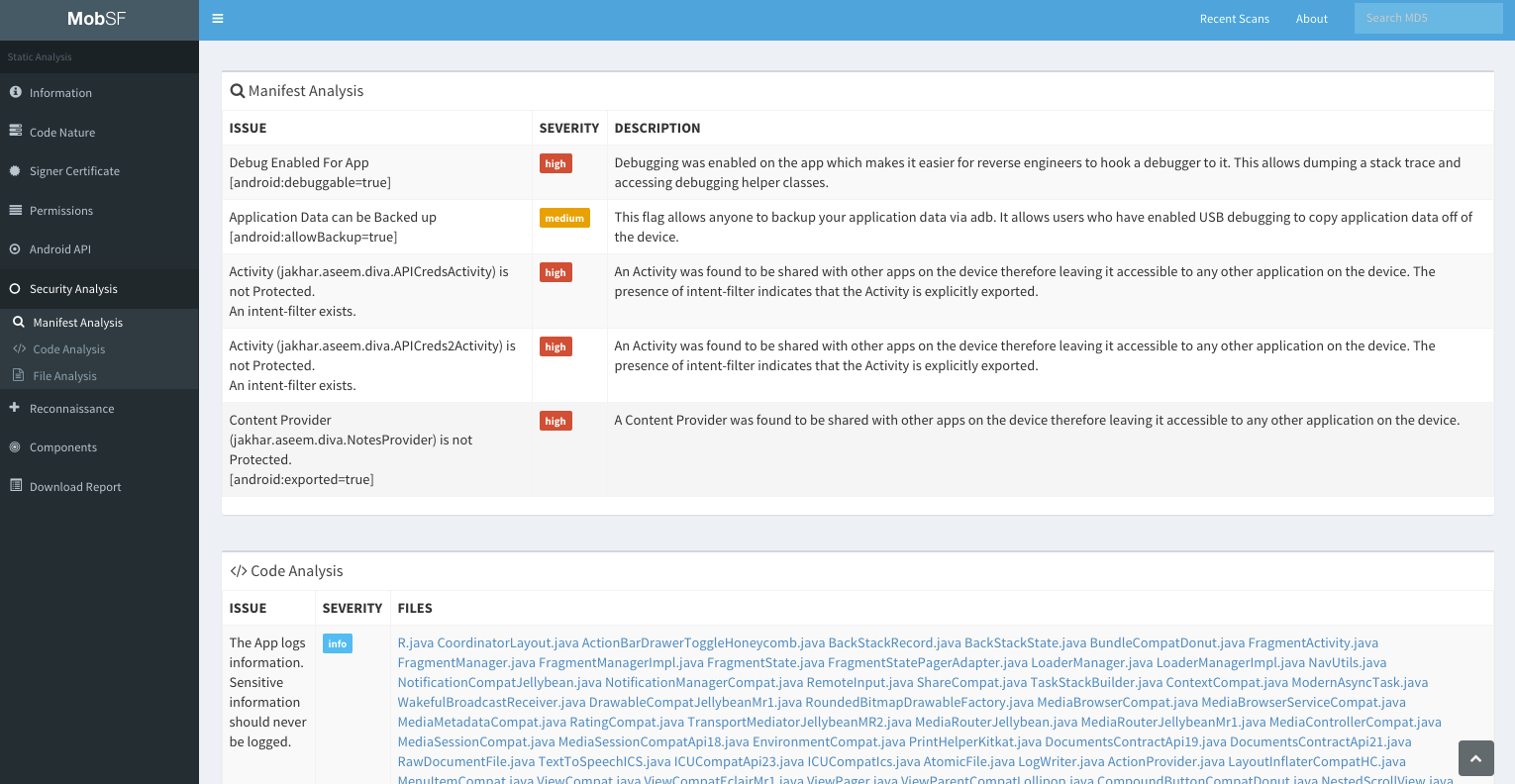1515x784 pixels.
Task: Open Code Analysis submenu item
Action: (68, 349)
